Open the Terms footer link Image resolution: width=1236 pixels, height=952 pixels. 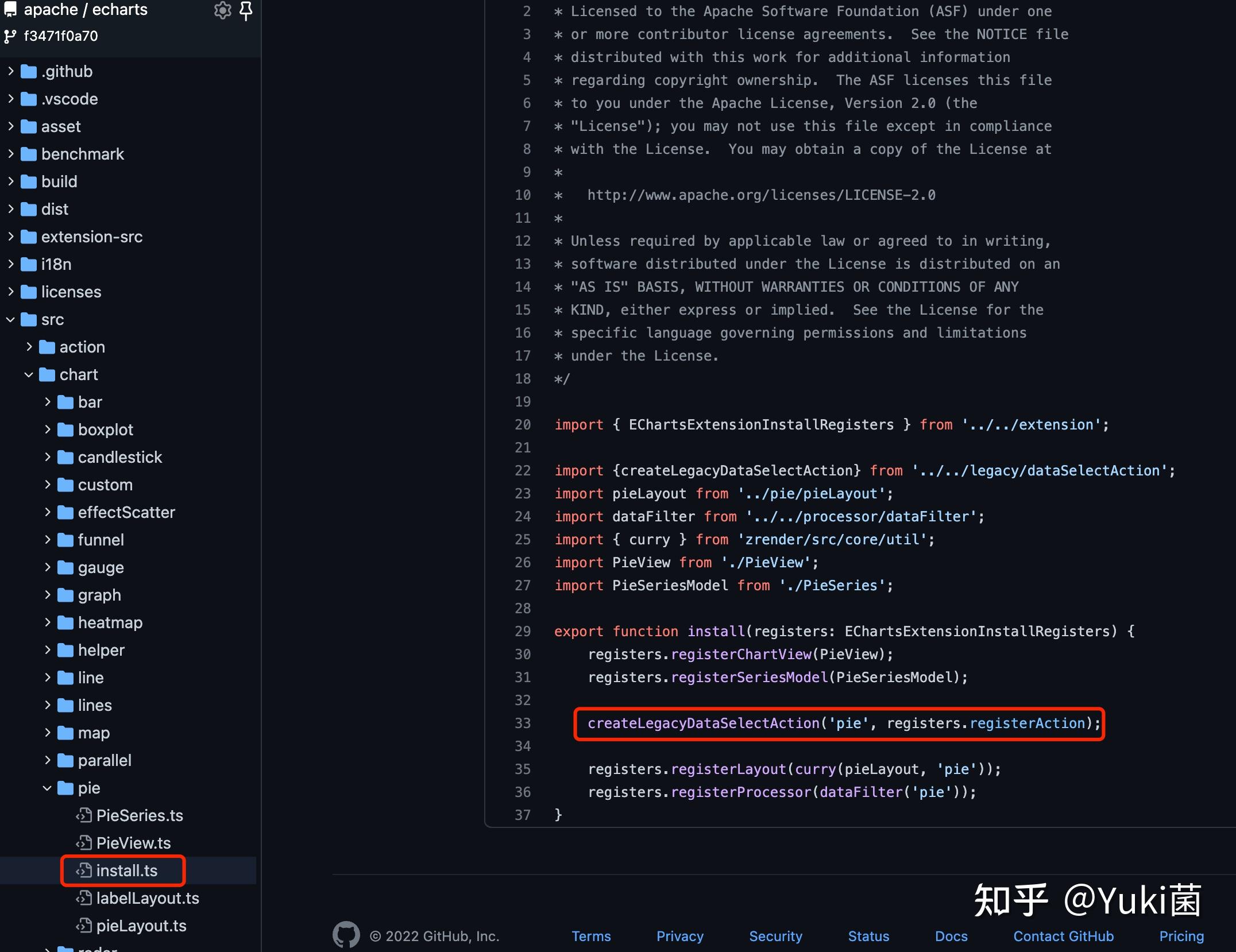(591, 936)
